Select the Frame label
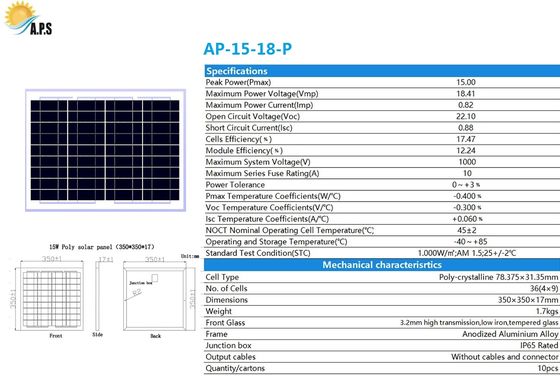Image resolution: width=560 pixels, height=376 pixels. (x=216, y=335)
